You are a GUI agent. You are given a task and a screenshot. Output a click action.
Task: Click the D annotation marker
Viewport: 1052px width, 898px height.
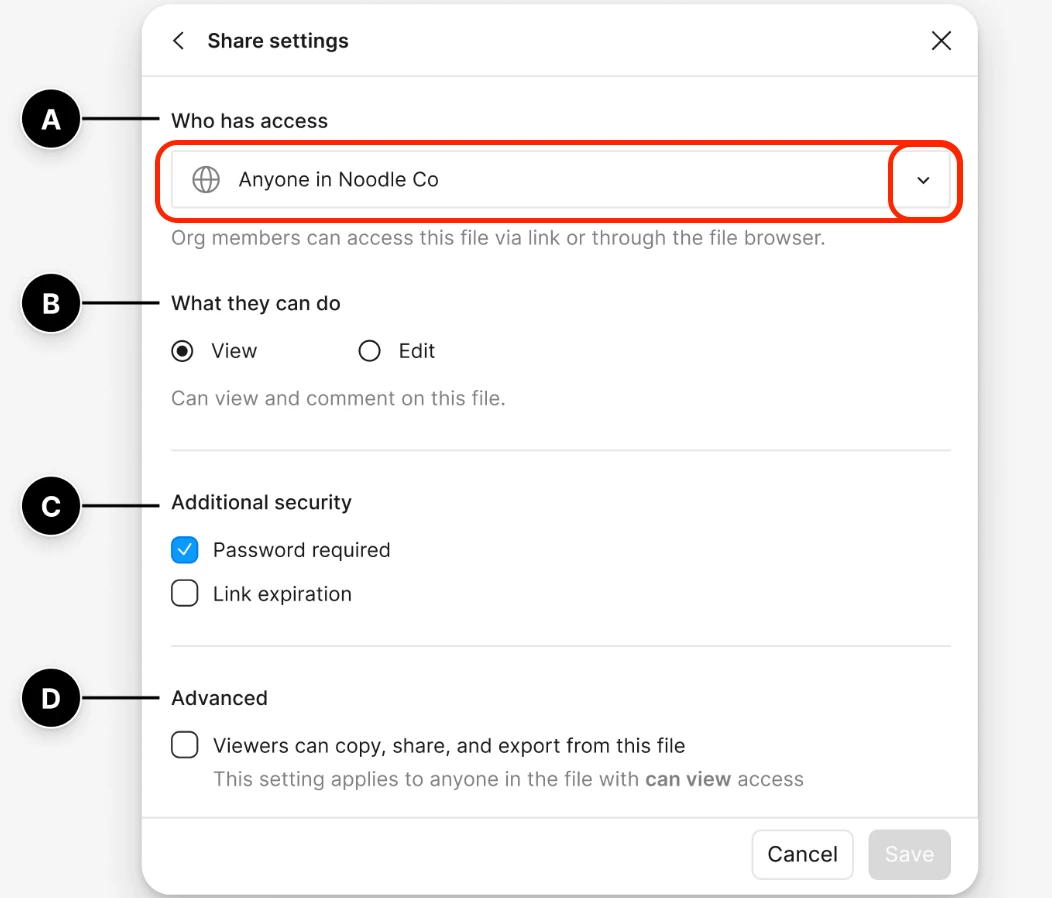click(51, 698)
